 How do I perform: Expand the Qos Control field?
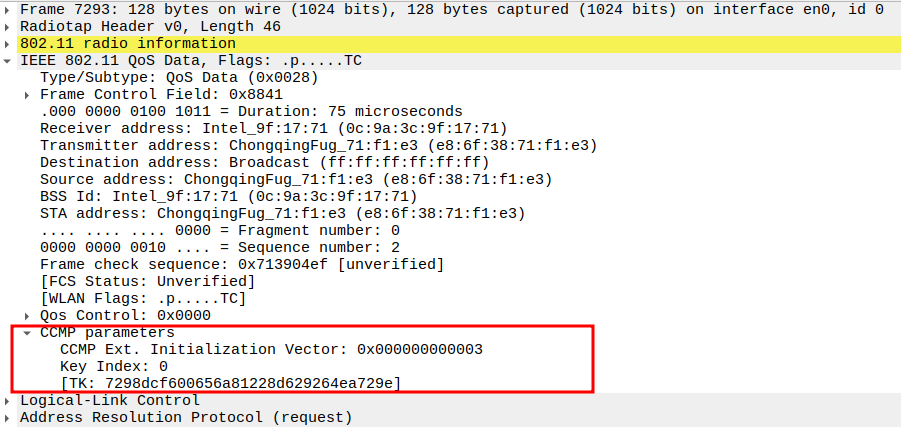point(28,315)
